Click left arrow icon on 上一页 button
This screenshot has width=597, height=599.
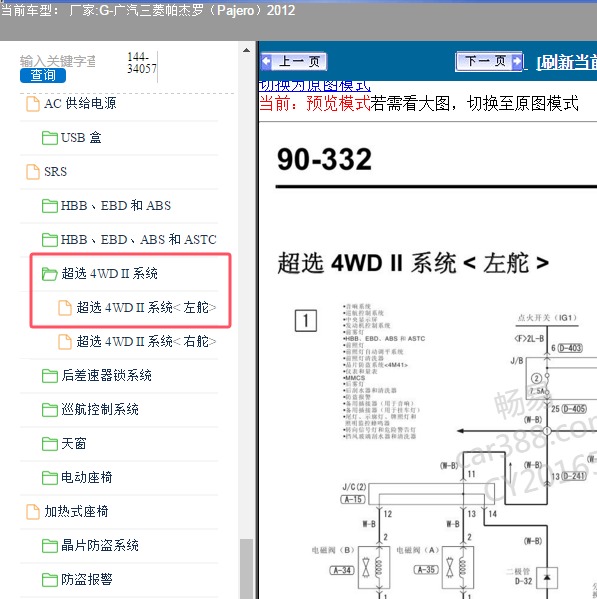tap(266, 61)
